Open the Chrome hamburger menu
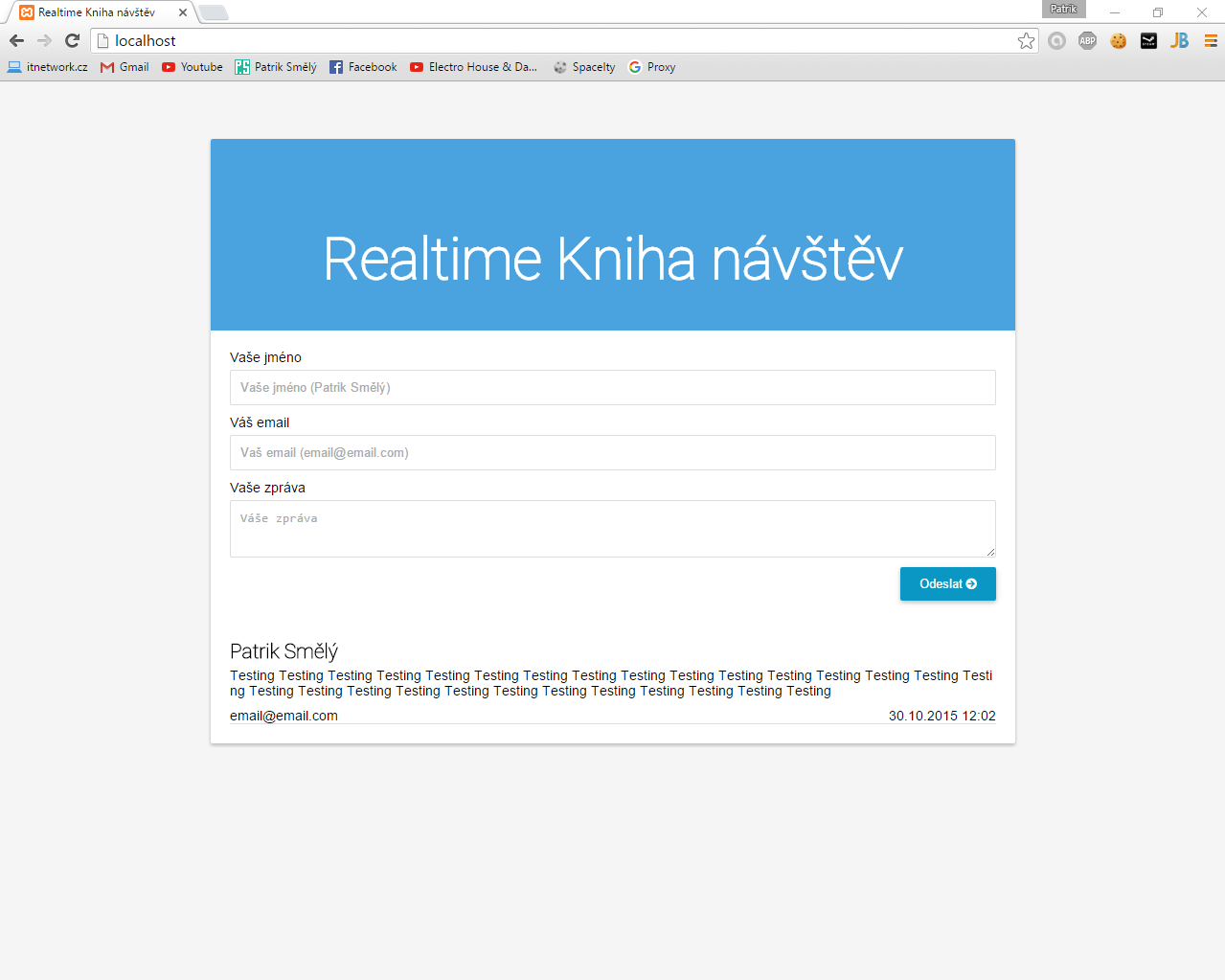This screenshot has width=1225, height=980. pos(1210,41)
